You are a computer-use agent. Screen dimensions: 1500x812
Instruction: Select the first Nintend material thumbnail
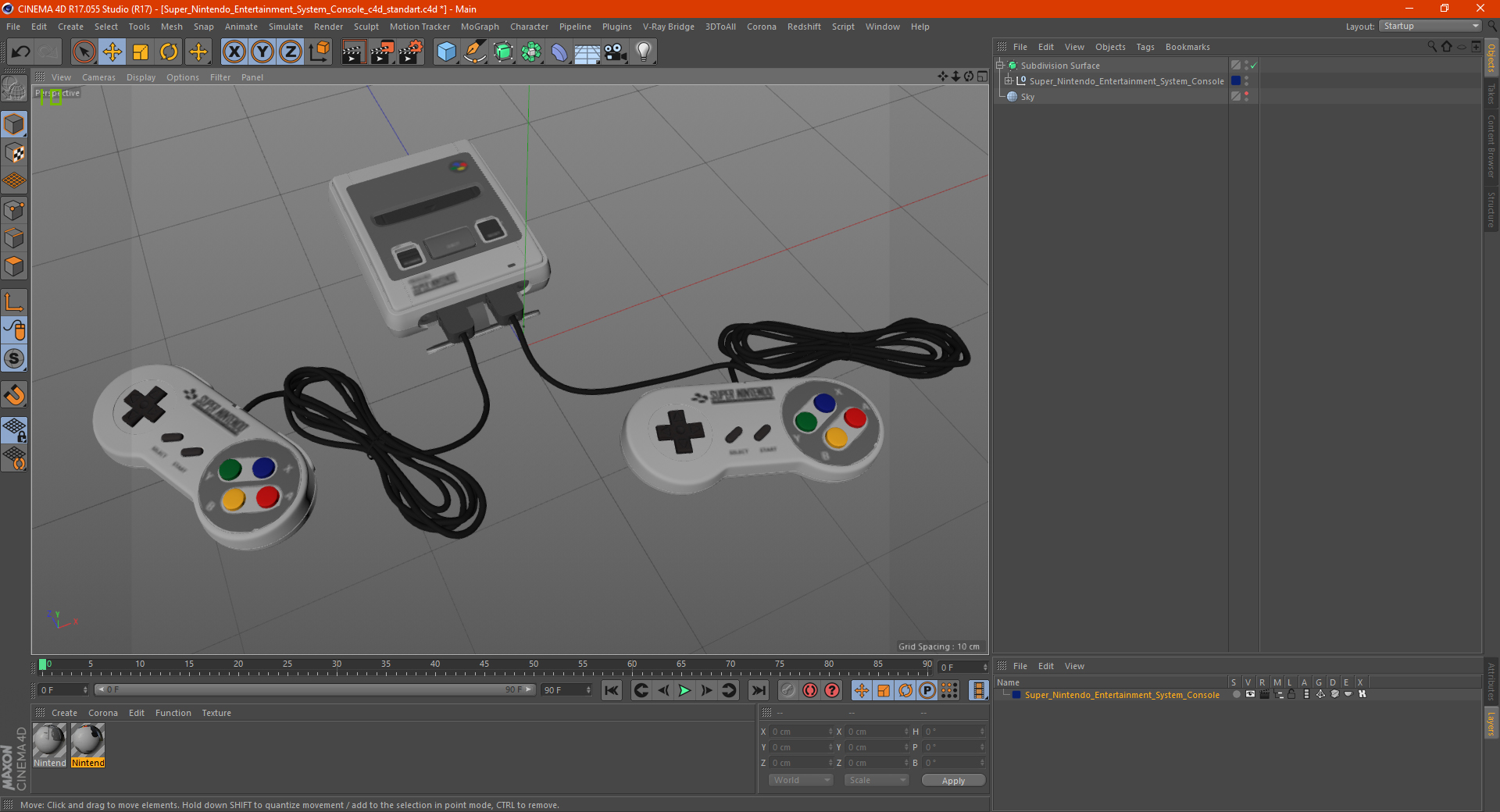click(50, 746)
